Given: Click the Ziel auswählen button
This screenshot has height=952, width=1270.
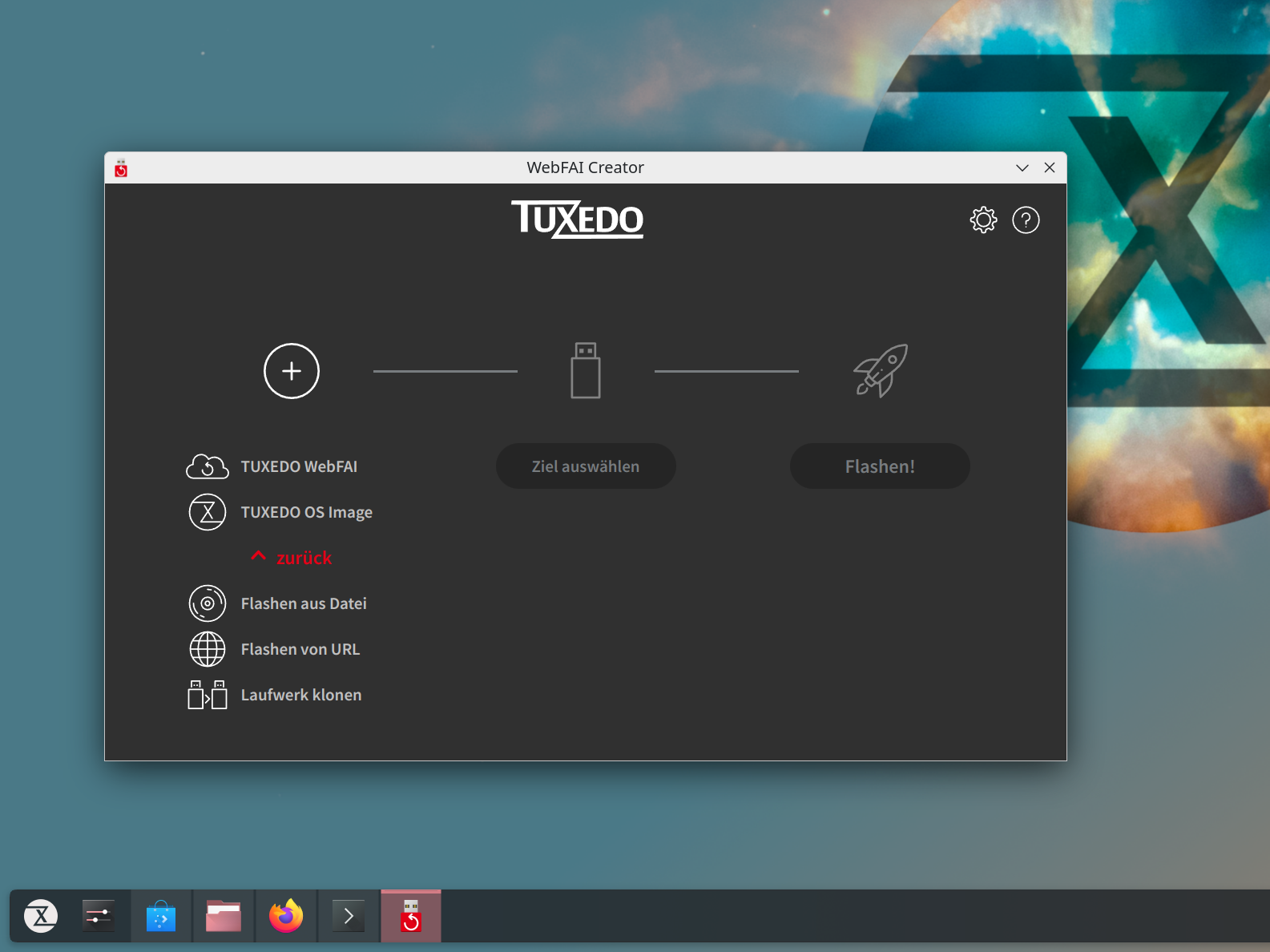Looking at the screenshot, I should point(586,466).
